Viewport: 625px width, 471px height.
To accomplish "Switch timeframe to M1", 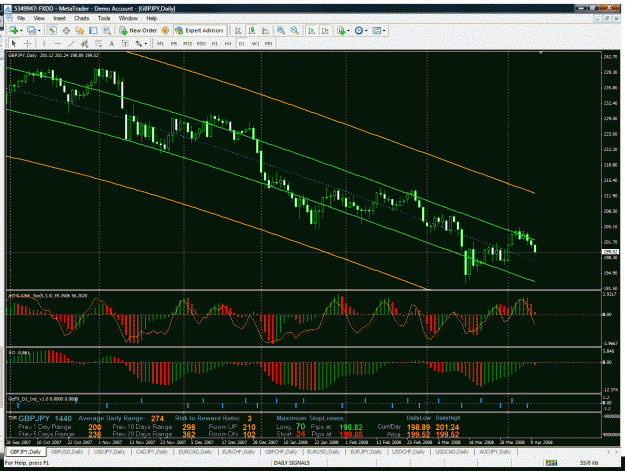I will click(x=160, y=44).
